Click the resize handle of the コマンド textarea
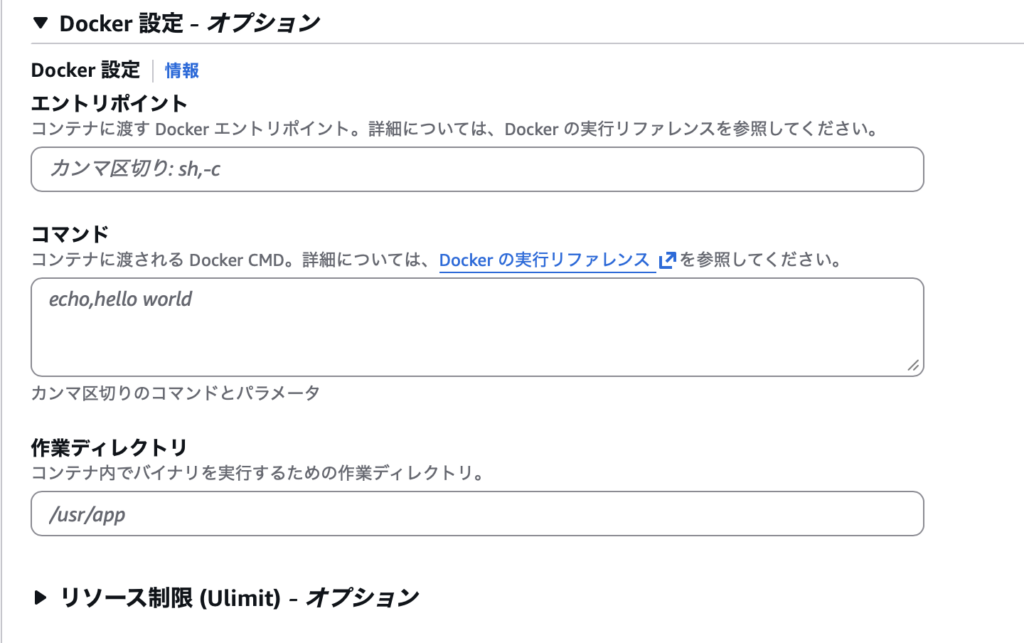 point(913,367)
